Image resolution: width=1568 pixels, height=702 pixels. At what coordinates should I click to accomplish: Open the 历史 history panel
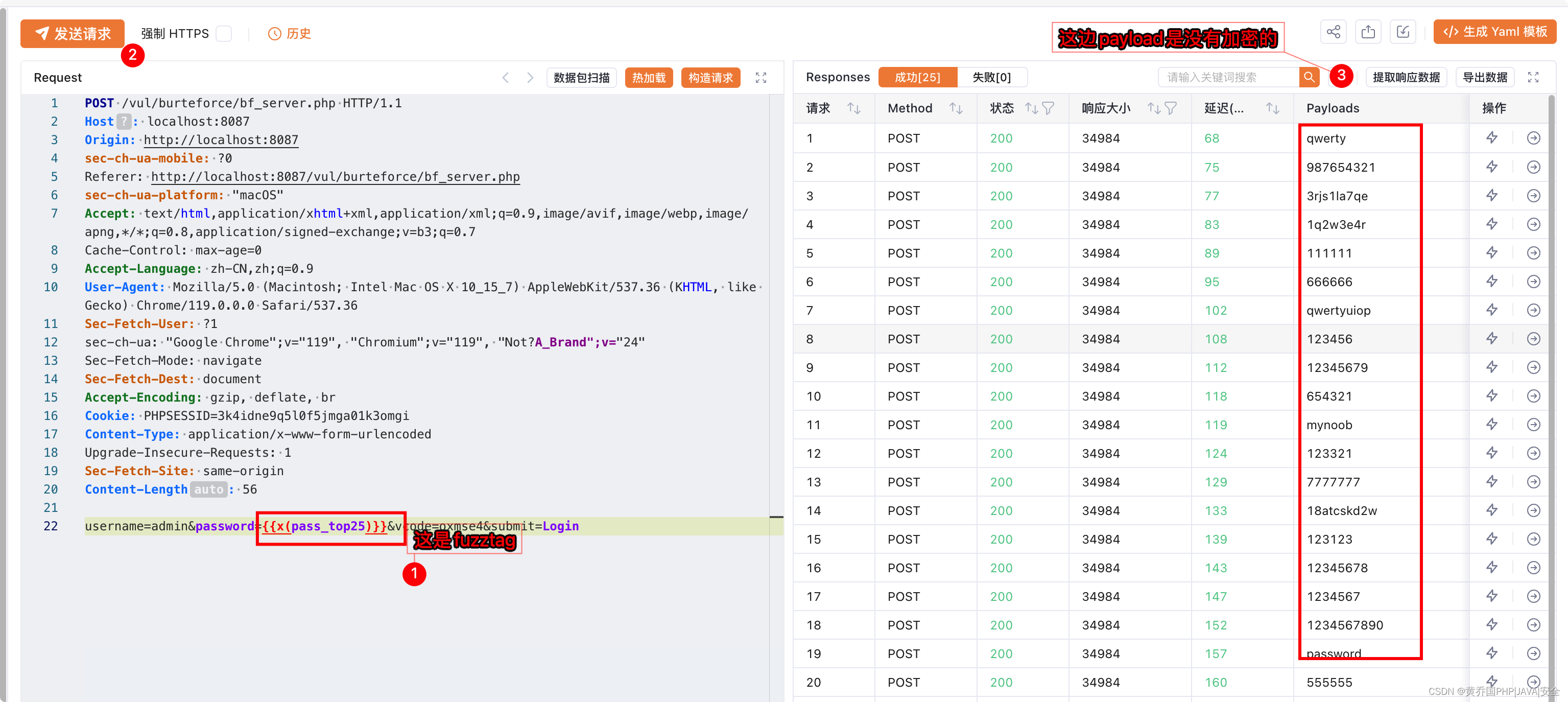coord(290,34)
